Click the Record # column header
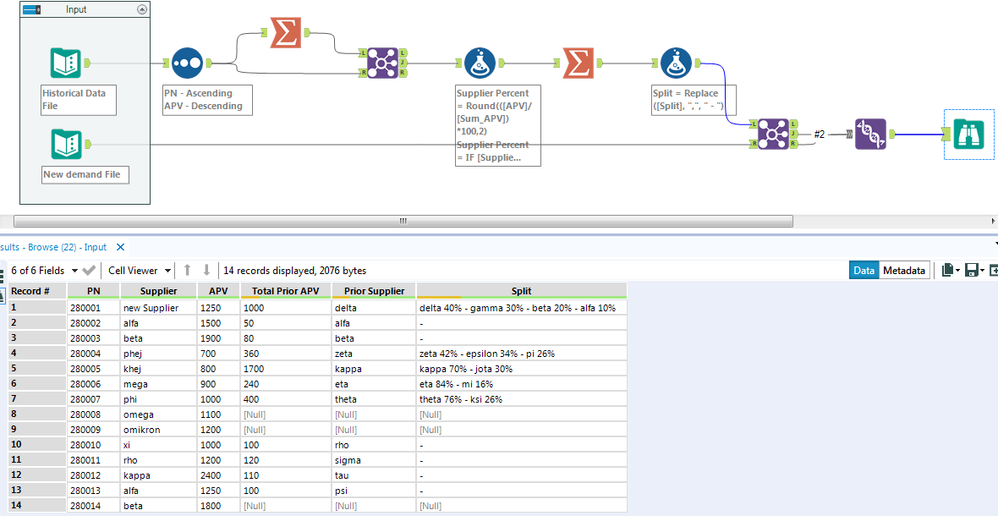Image resolution: width=998 pixels, height=516 pixels. [37, 291]
